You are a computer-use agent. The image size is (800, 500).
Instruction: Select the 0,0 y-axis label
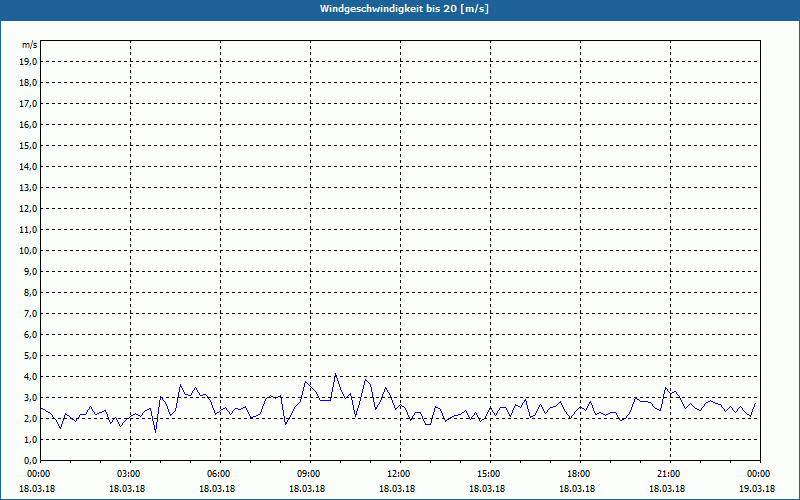31,461
